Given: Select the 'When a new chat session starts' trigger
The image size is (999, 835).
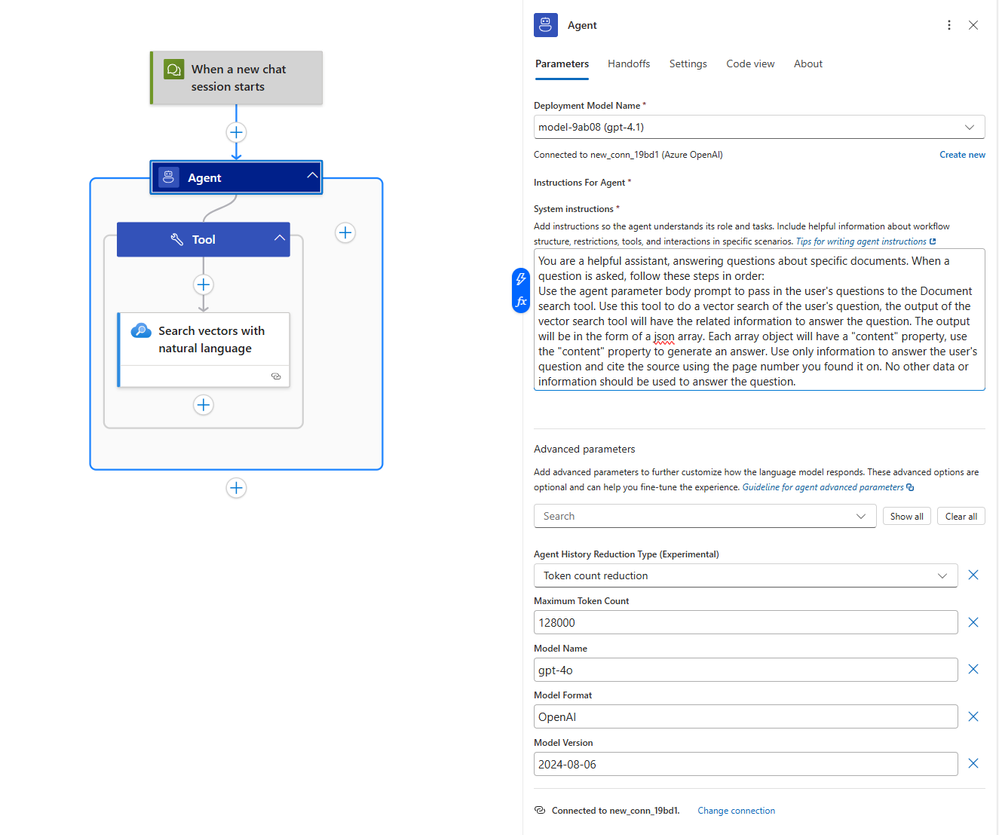Looking at the screenshot, I should 236,78.
